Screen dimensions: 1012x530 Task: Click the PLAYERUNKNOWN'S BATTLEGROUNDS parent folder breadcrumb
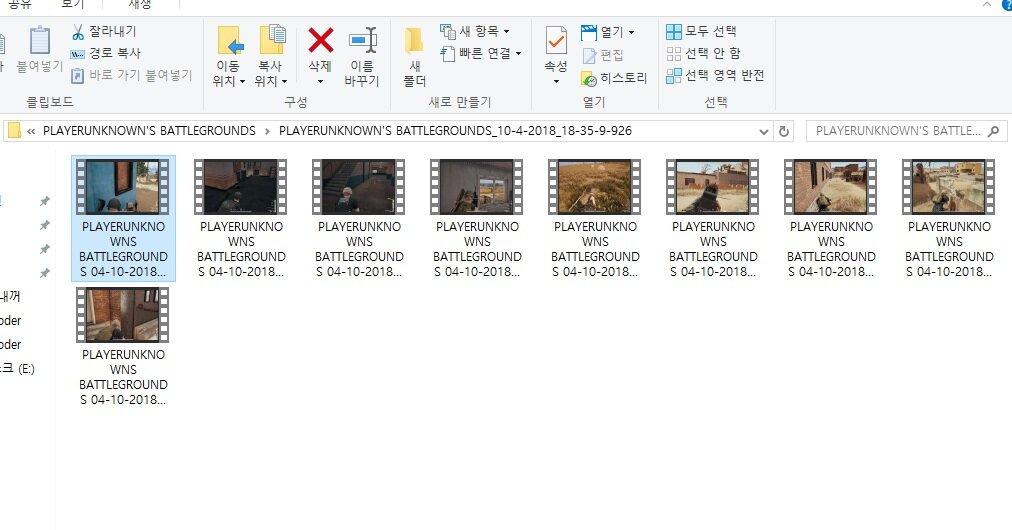pyautogui.click(x=149, y=131)
